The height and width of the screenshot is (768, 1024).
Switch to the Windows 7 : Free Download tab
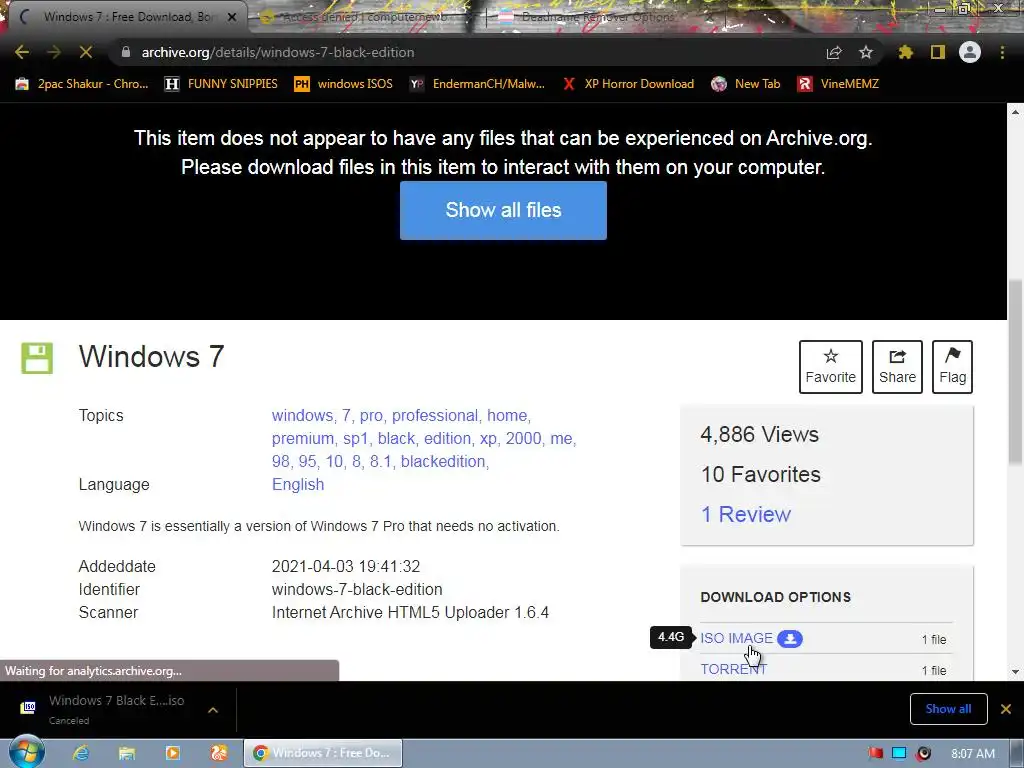pos(127,17)
